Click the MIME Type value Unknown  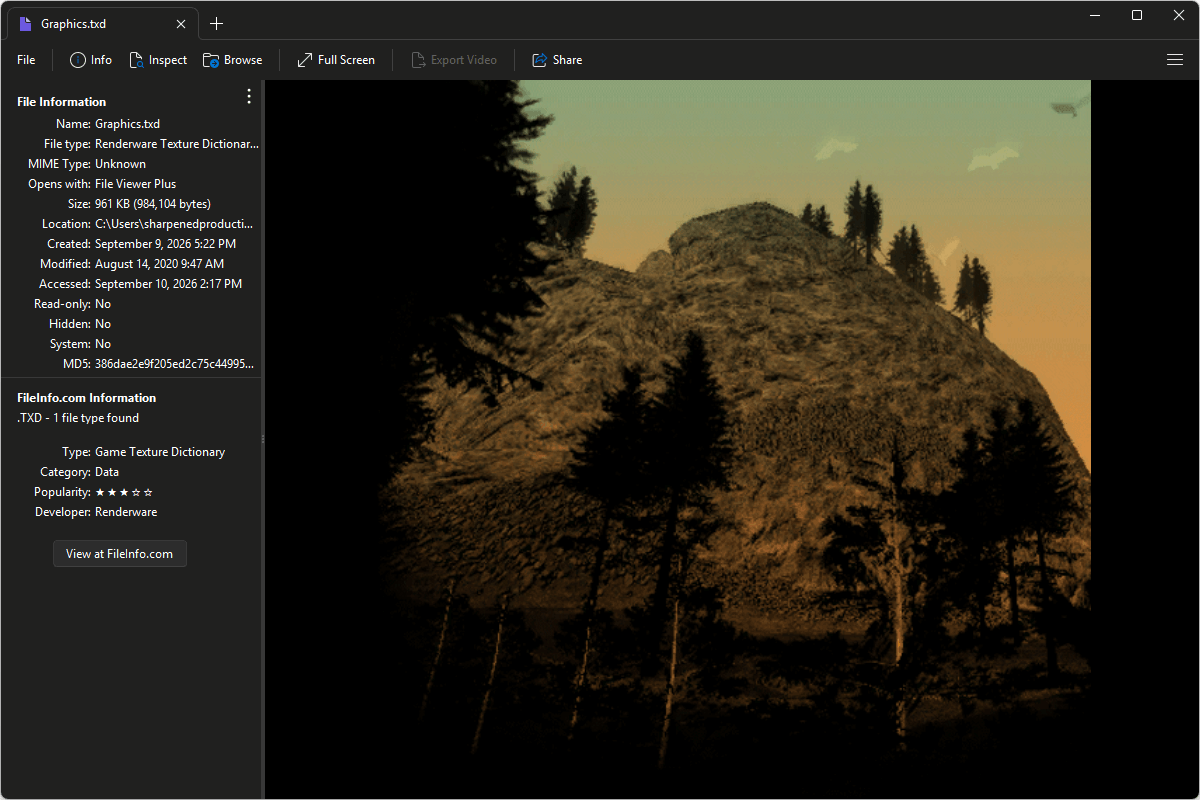pos(120,164)
